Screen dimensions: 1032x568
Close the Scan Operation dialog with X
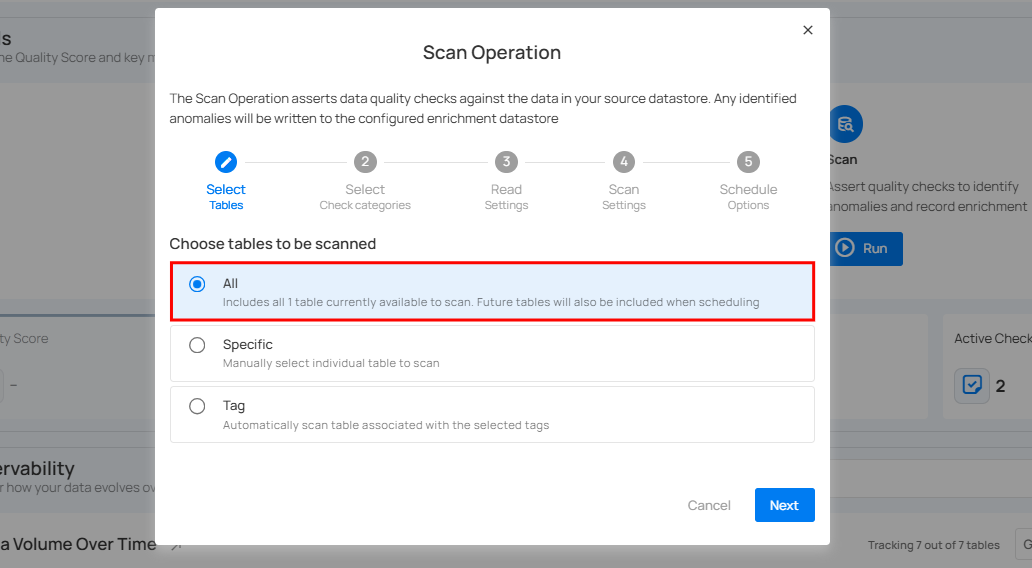tap(808, 30)
